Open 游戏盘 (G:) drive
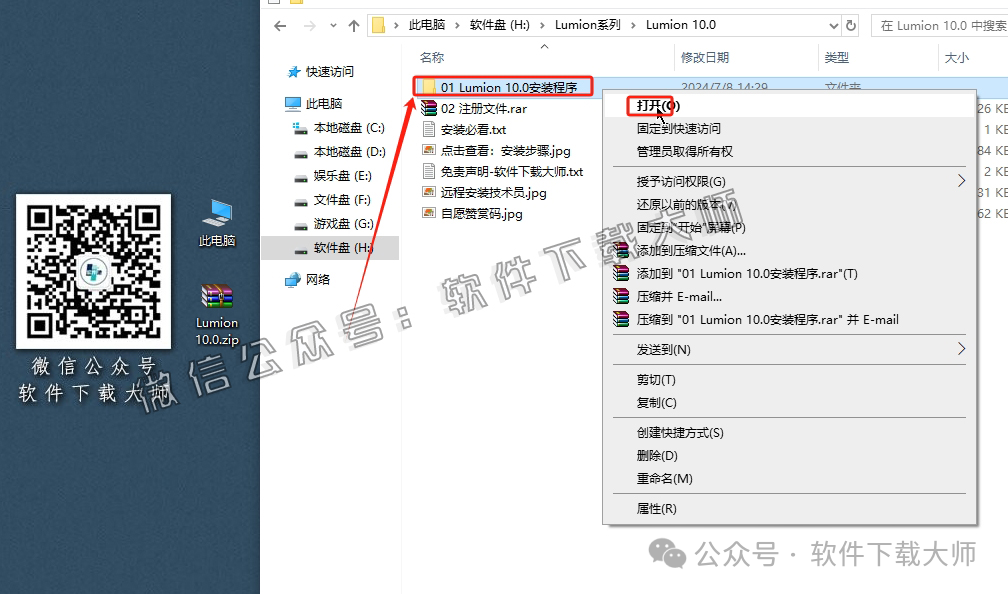 coord(343,224)
